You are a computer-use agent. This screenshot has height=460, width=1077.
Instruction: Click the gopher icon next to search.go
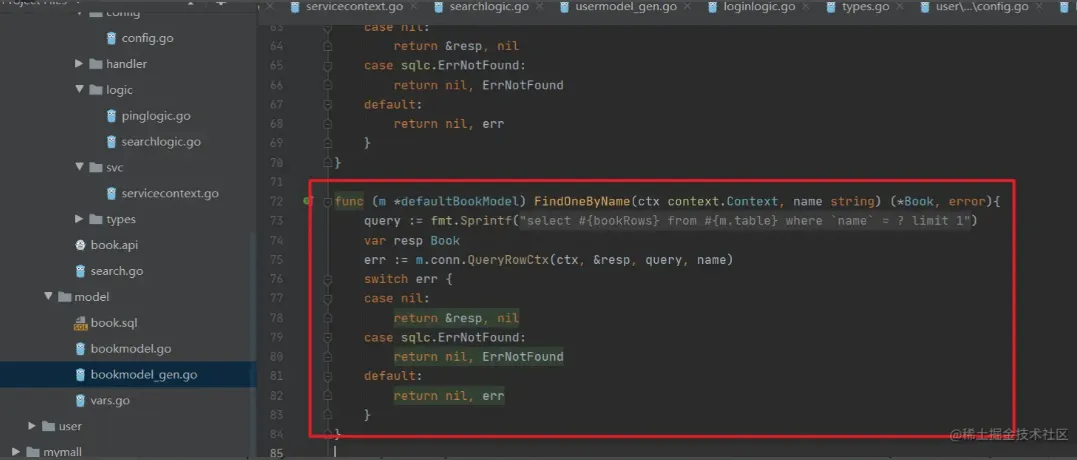(80, 271)
